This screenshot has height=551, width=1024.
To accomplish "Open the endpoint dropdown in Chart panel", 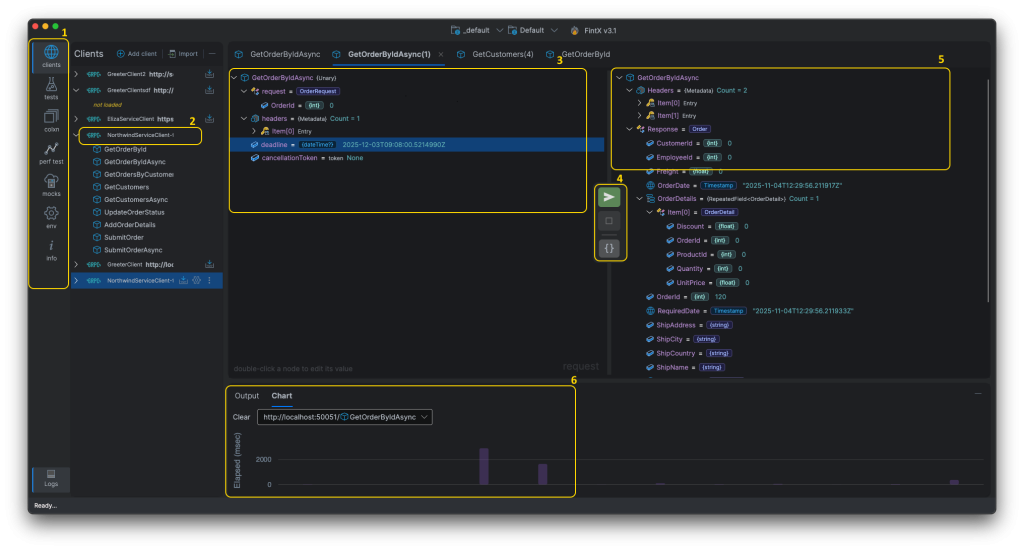I will (344, 416).
